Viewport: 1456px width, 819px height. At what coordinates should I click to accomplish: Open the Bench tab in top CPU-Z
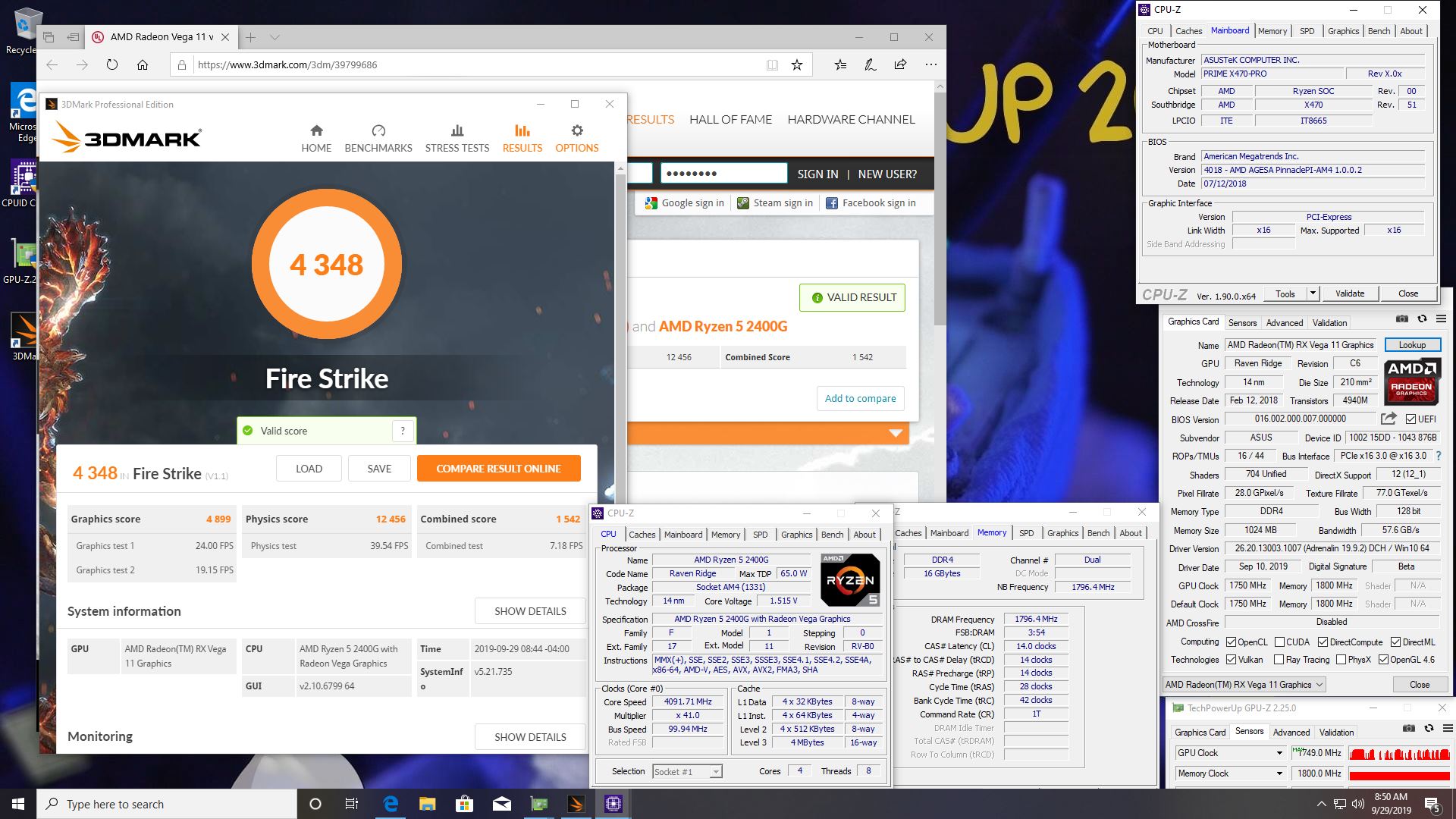coord(1379,31)
